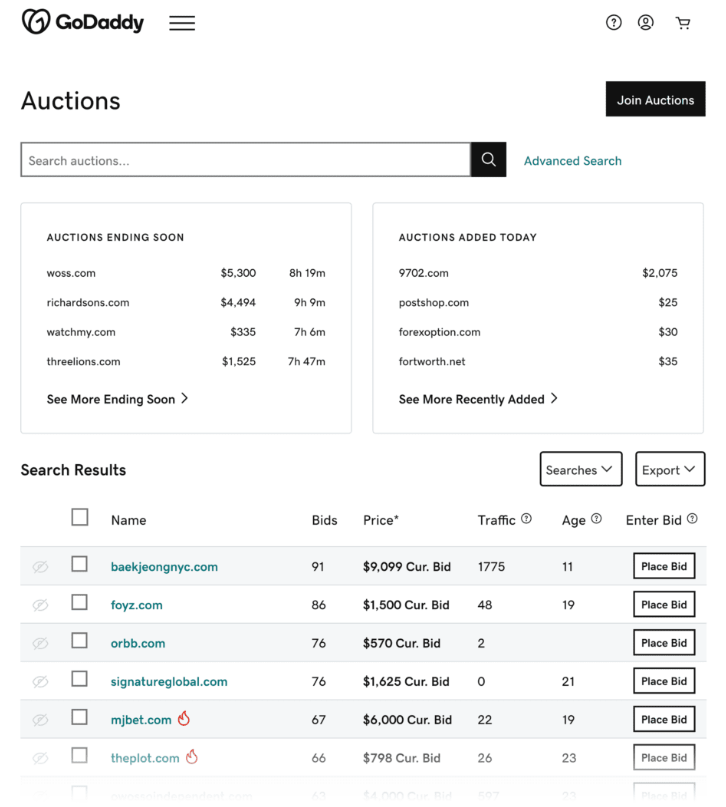Screen dimensions: 726x807
Task: Select the foyz.com row checkbox
Action: click(80, 603)
